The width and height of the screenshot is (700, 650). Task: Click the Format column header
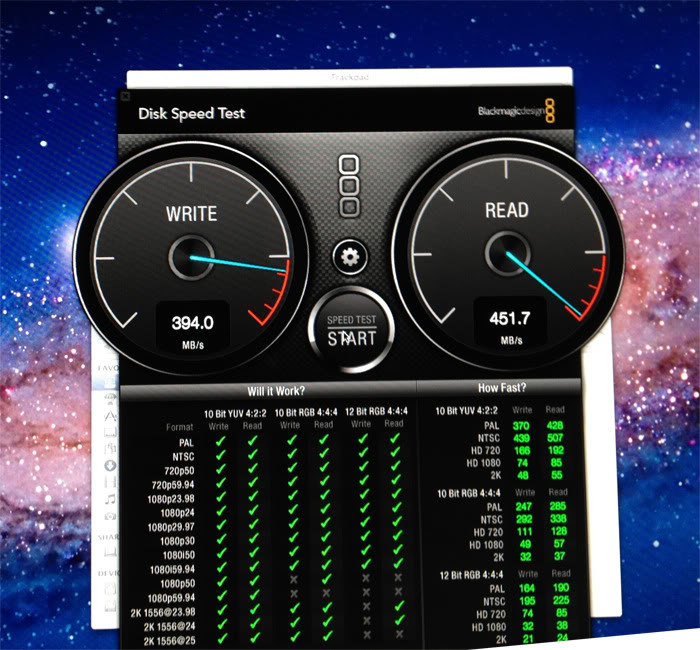(x=179, y=427)
